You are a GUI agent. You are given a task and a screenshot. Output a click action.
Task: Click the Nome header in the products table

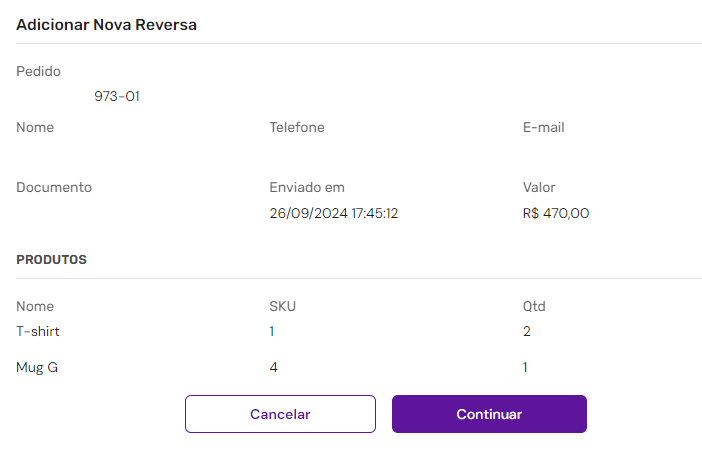(35, 307)
